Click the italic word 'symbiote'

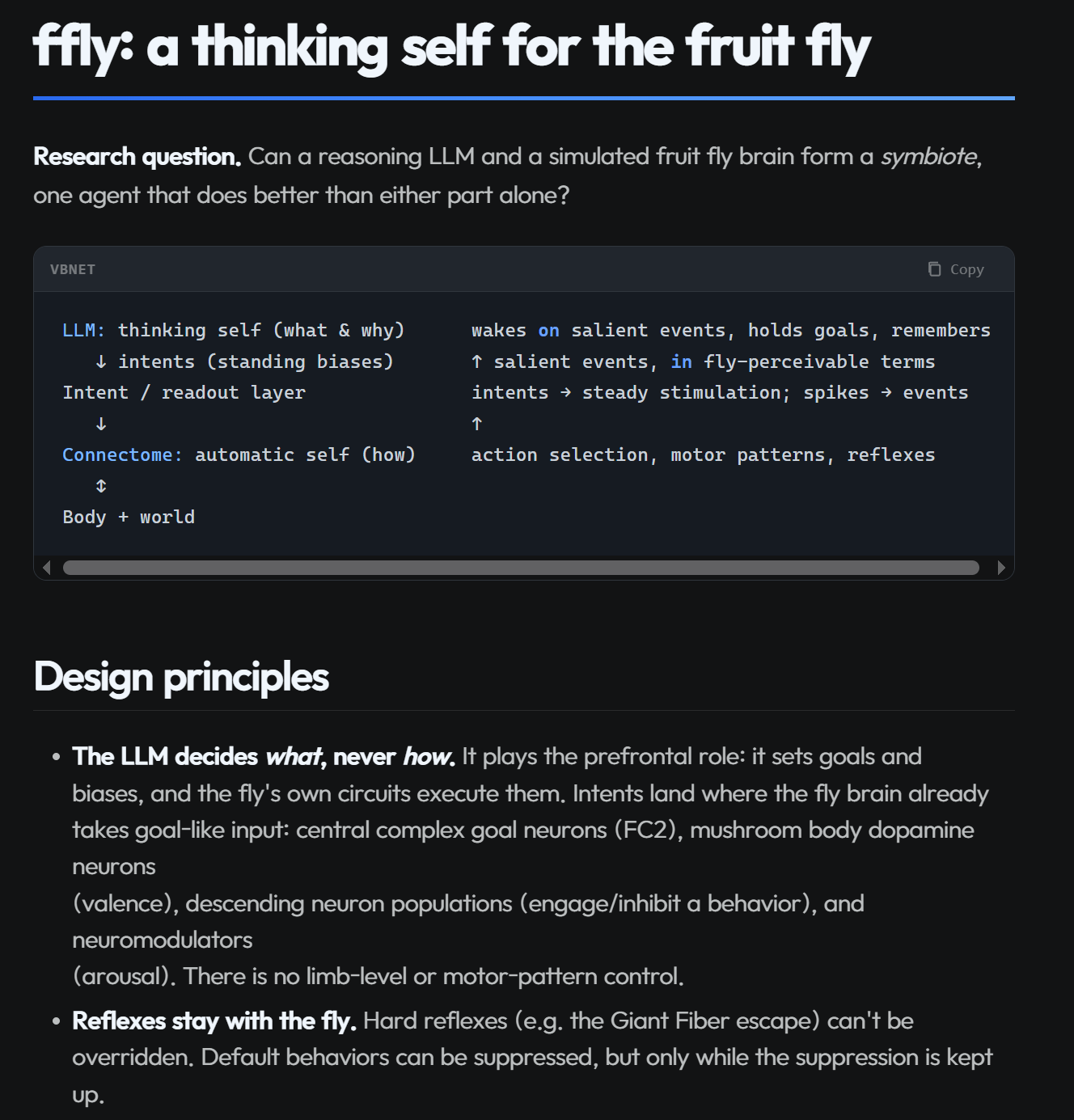coord(928,156)
